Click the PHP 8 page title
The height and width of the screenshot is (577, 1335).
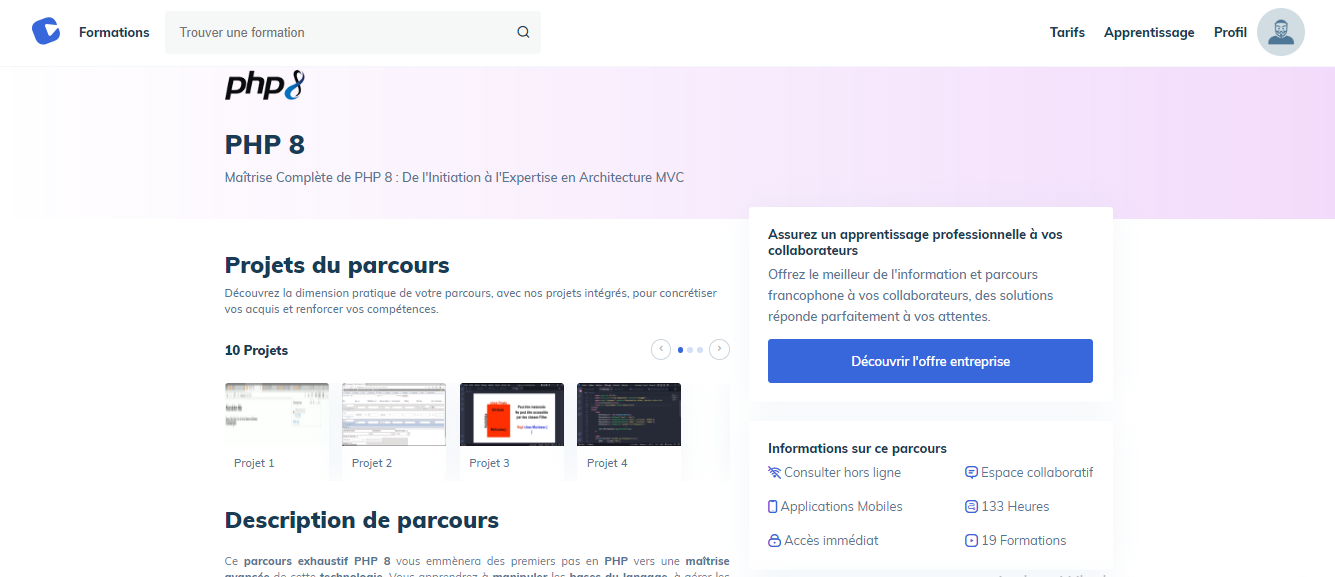(x=265, y=144)
